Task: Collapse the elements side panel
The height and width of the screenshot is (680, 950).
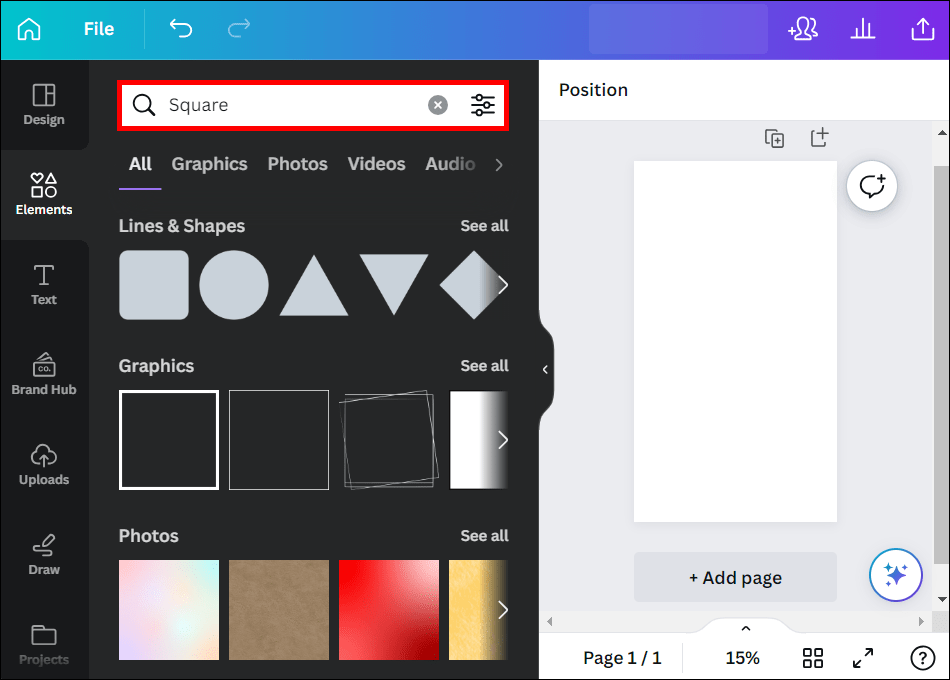Action: click(x=544, y=368)
